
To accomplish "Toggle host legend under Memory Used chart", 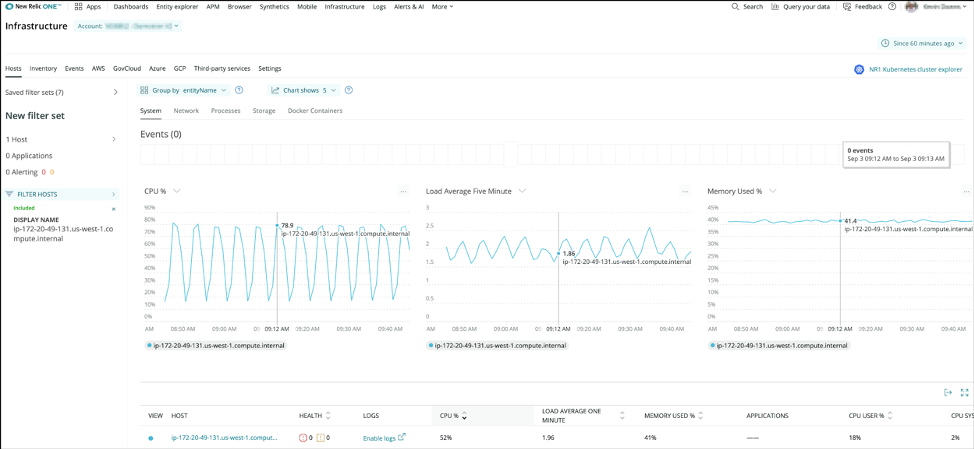I will coord(779,345).
